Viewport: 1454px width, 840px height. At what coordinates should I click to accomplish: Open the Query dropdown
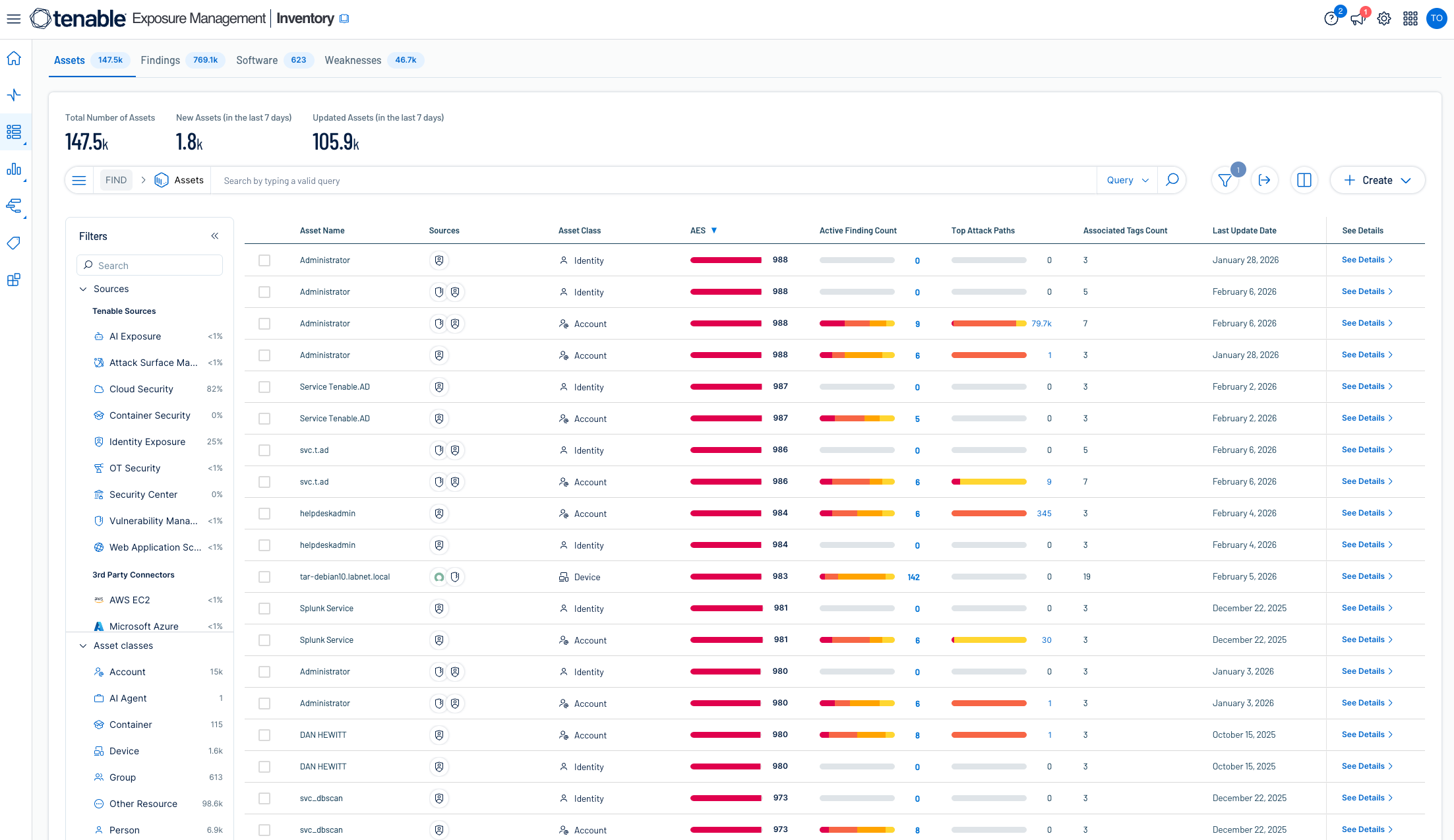click(x=1127, y=180)
